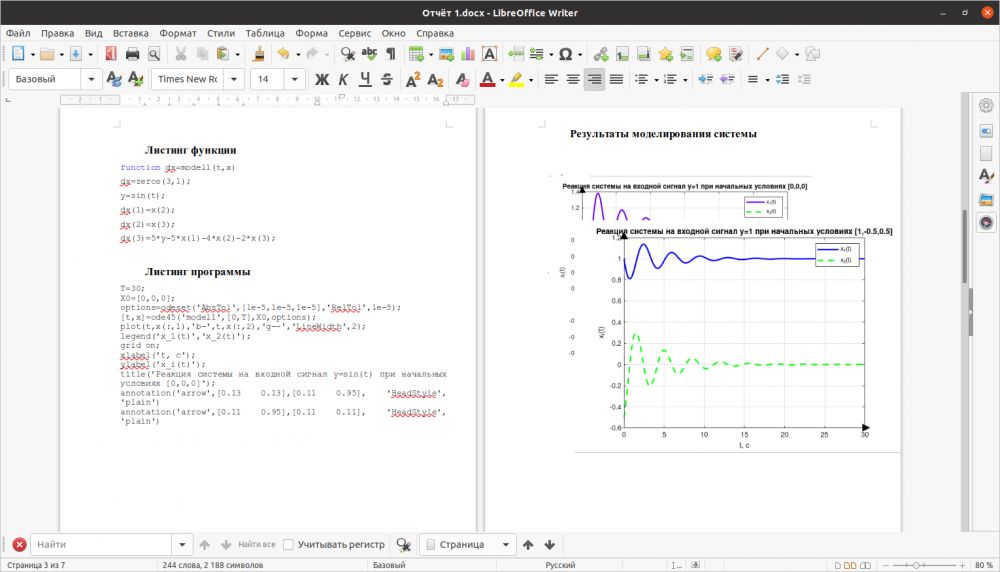Open the 'Страница' navigate-by dropdown
1000x572 pixels.
(505, 544)
